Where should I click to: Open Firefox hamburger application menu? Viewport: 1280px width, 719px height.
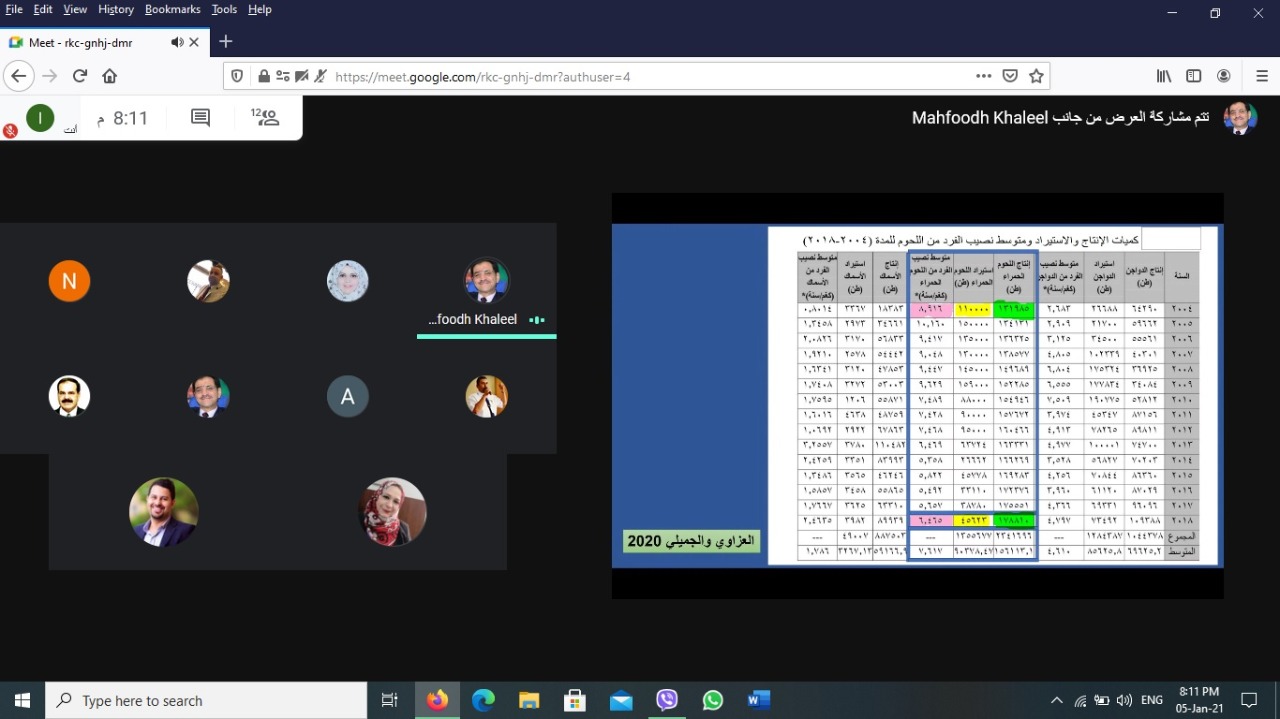[x=1262, y=76]
